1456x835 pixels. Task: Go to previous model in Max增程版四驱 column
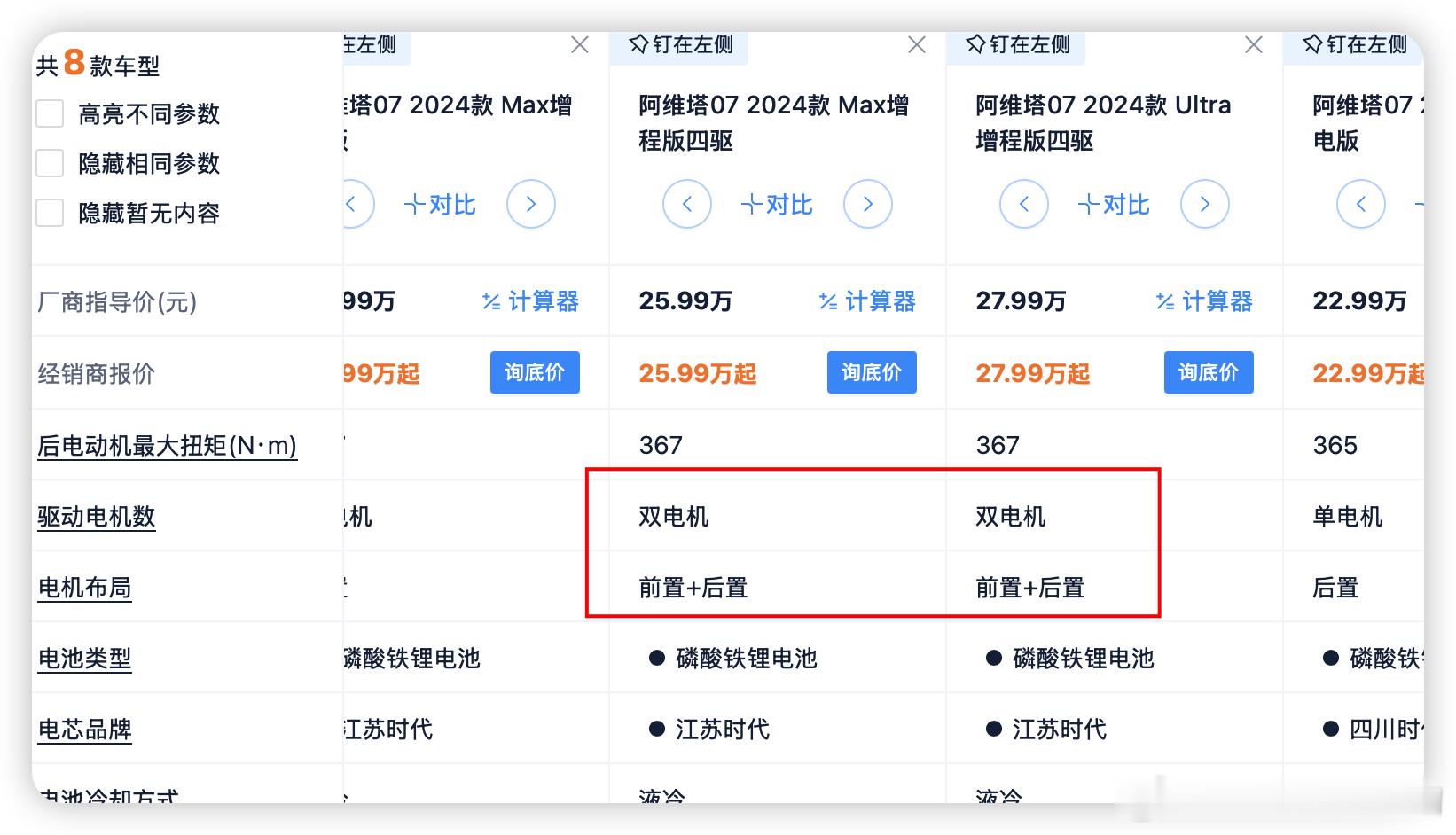(687, 205)
